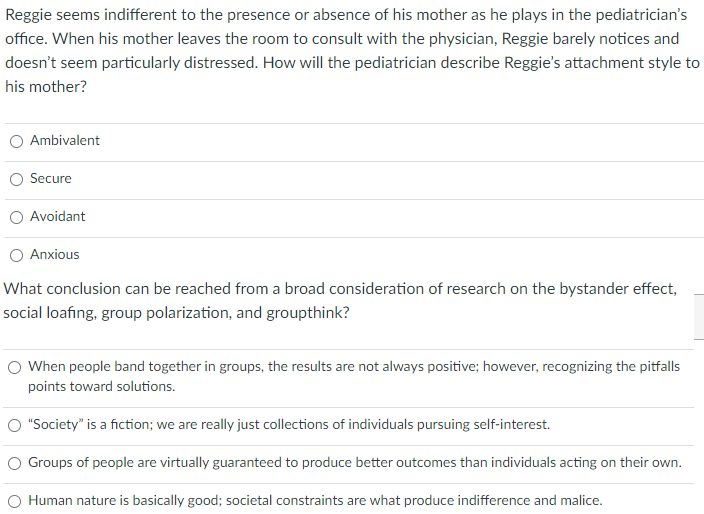This screenshot has width=704, height=514.
Task: Select the Ambivalent radio button
Action: point(17,141)
